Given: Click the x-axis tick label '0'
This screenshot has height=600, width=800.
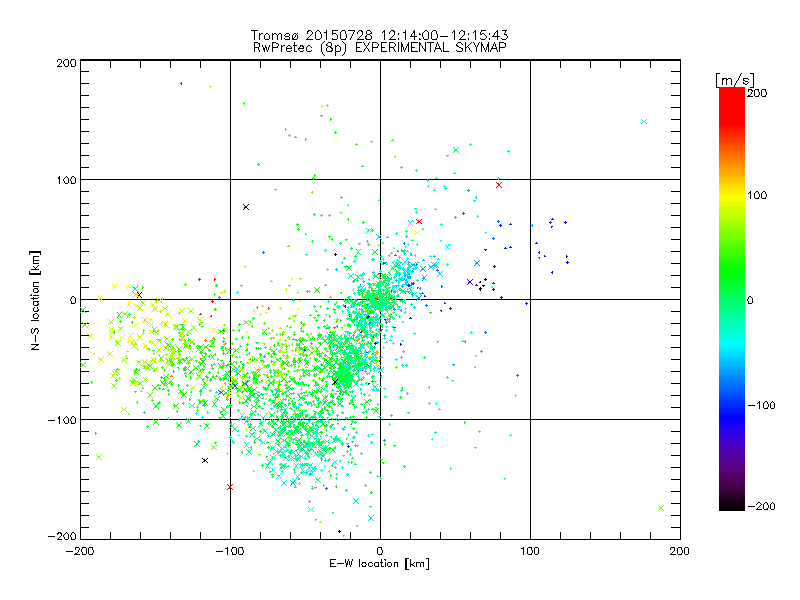Looking at the screenshot, I should [x=380, y=551].
